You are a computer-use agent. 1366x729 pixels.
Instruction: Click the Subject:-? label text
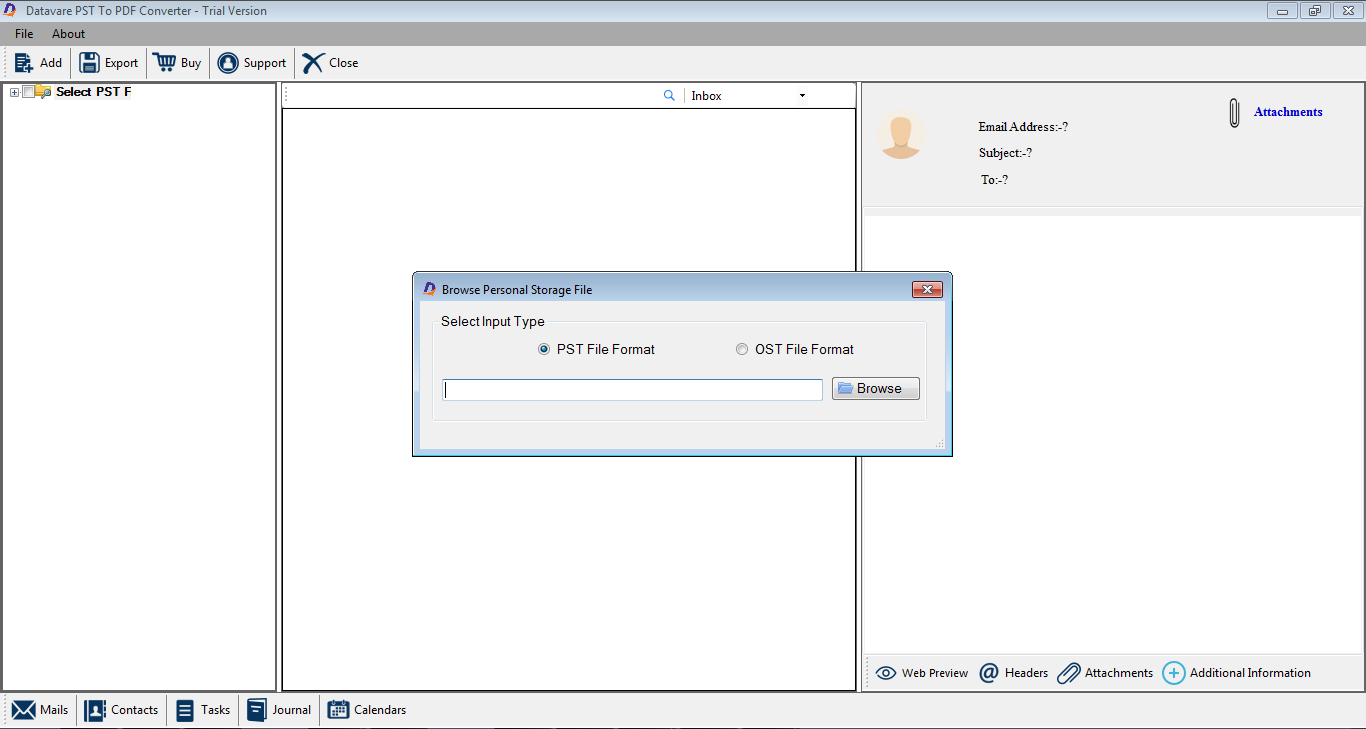[x=1005, y=153]
